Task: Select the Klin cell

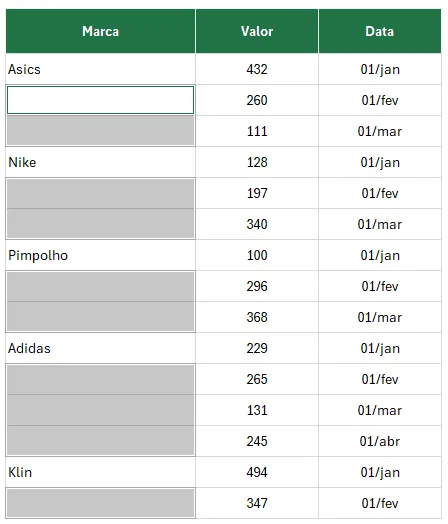Action: pyautogui.click(x=101, y=472)
